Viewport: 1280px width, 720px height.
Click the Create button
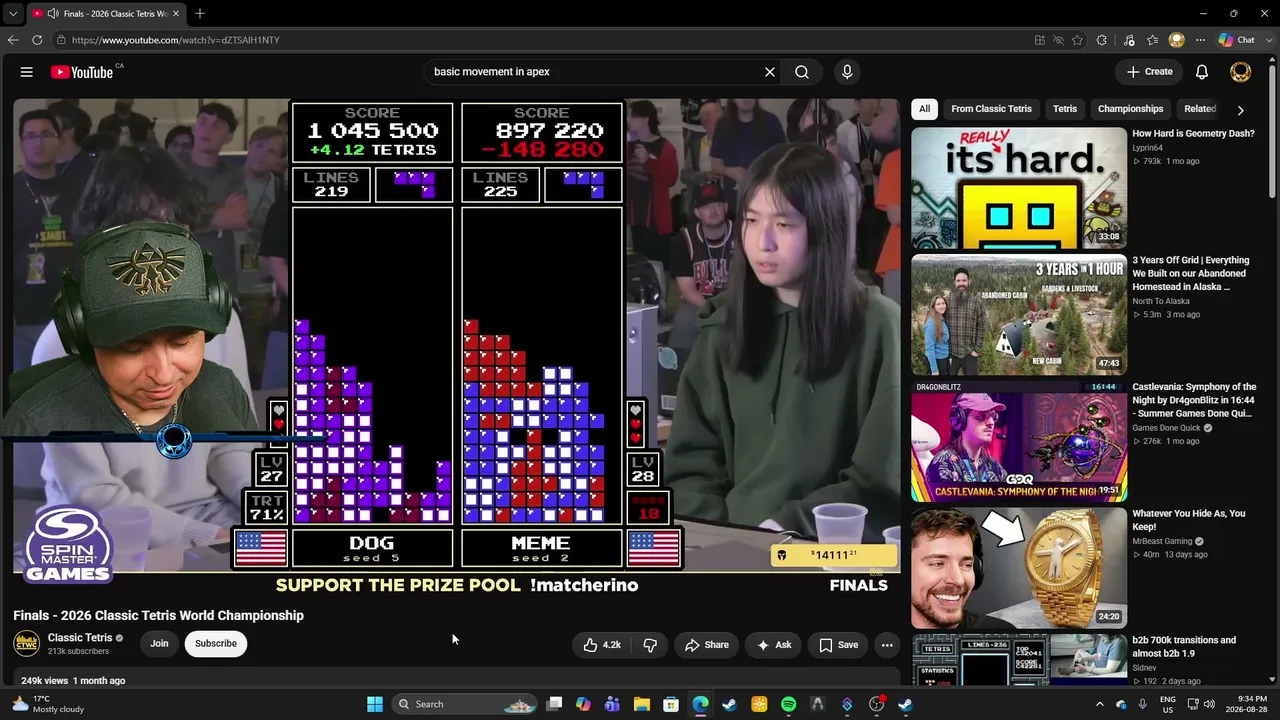coord(1149,72)
